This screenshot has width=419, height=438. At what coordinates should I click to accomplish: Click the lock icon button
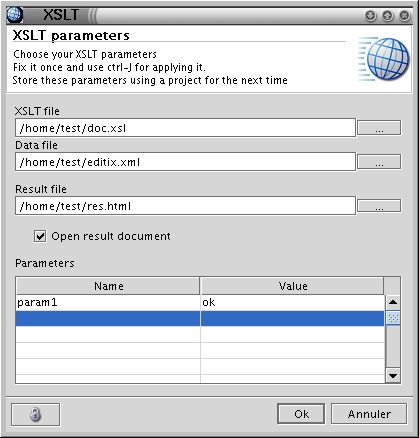pyautogui.click(x=36, y=414)
